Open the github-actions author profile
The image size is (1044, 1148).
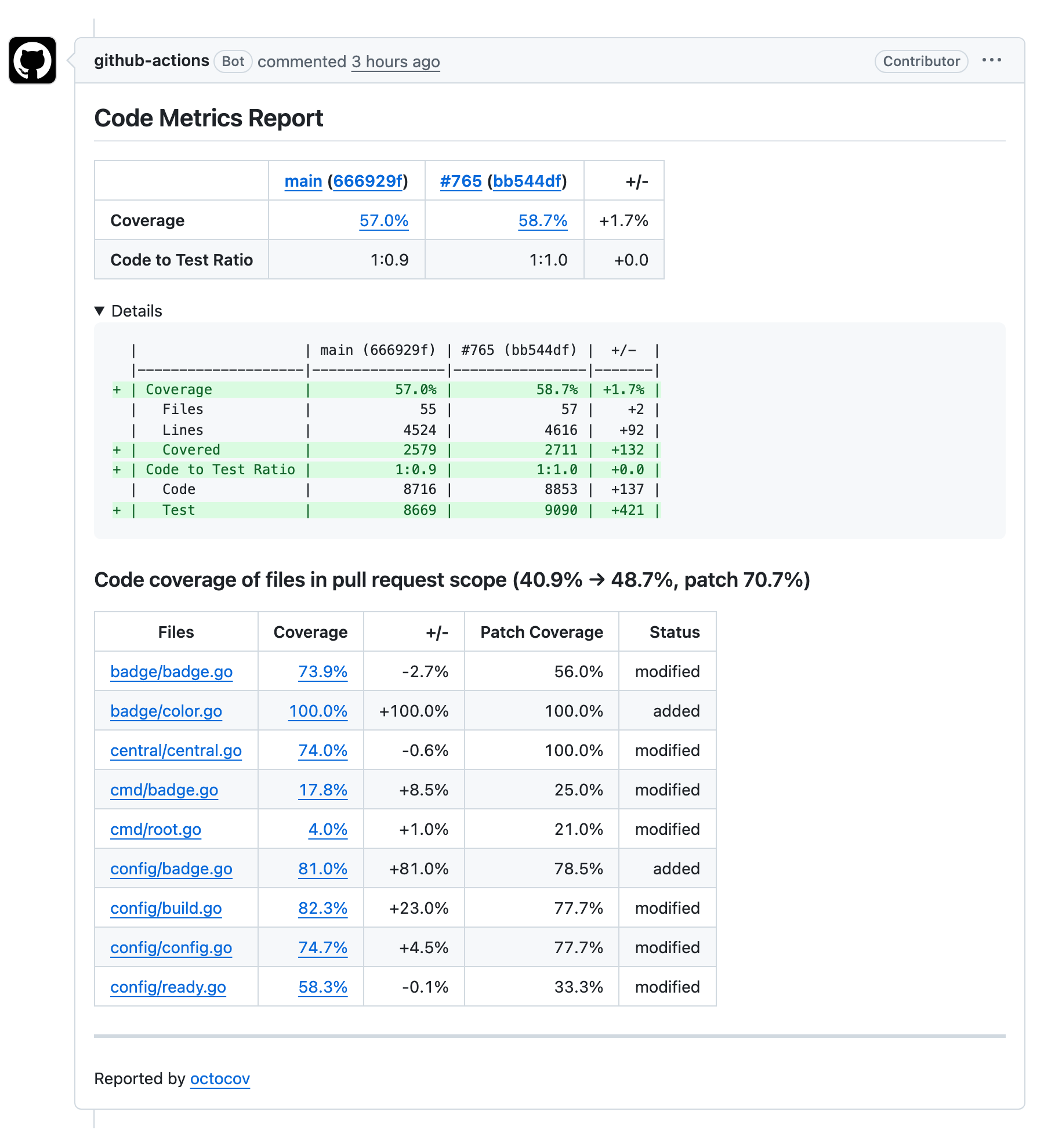151,61
